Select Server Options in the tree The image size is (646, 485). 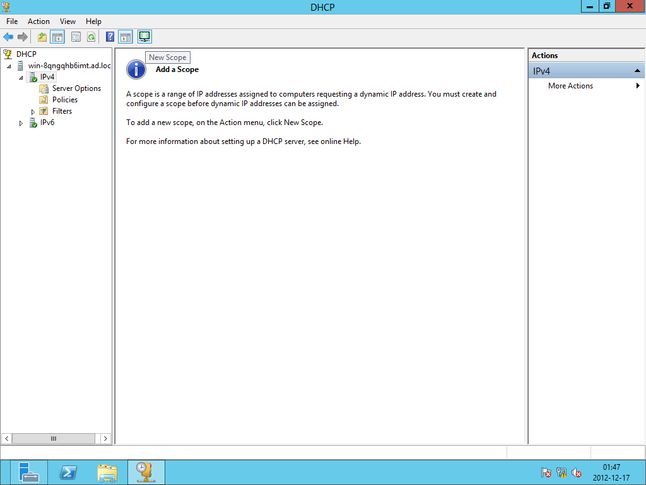76,88
